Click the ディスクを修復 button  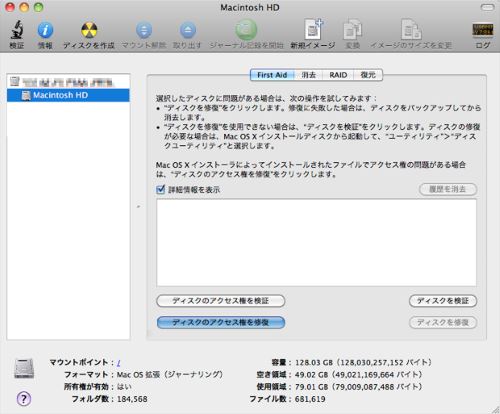click(443, 322)
